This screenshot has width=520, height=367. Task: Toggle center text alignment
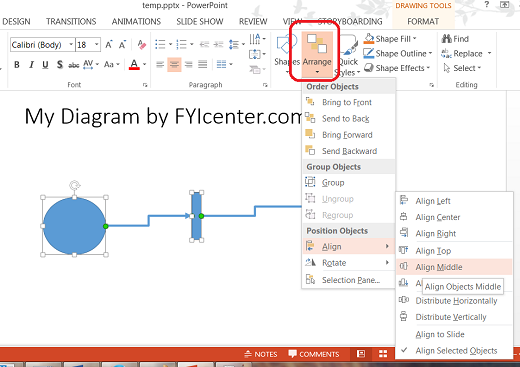(174, 64)
